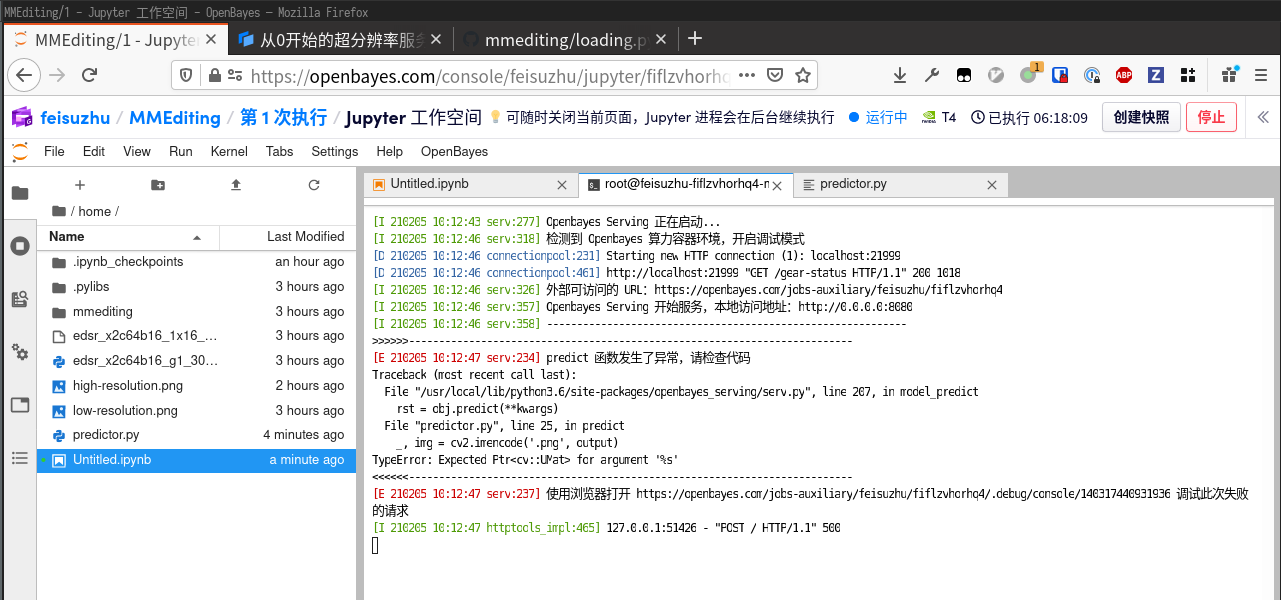Bookmark this page with star icon

[x=802, y=75]
